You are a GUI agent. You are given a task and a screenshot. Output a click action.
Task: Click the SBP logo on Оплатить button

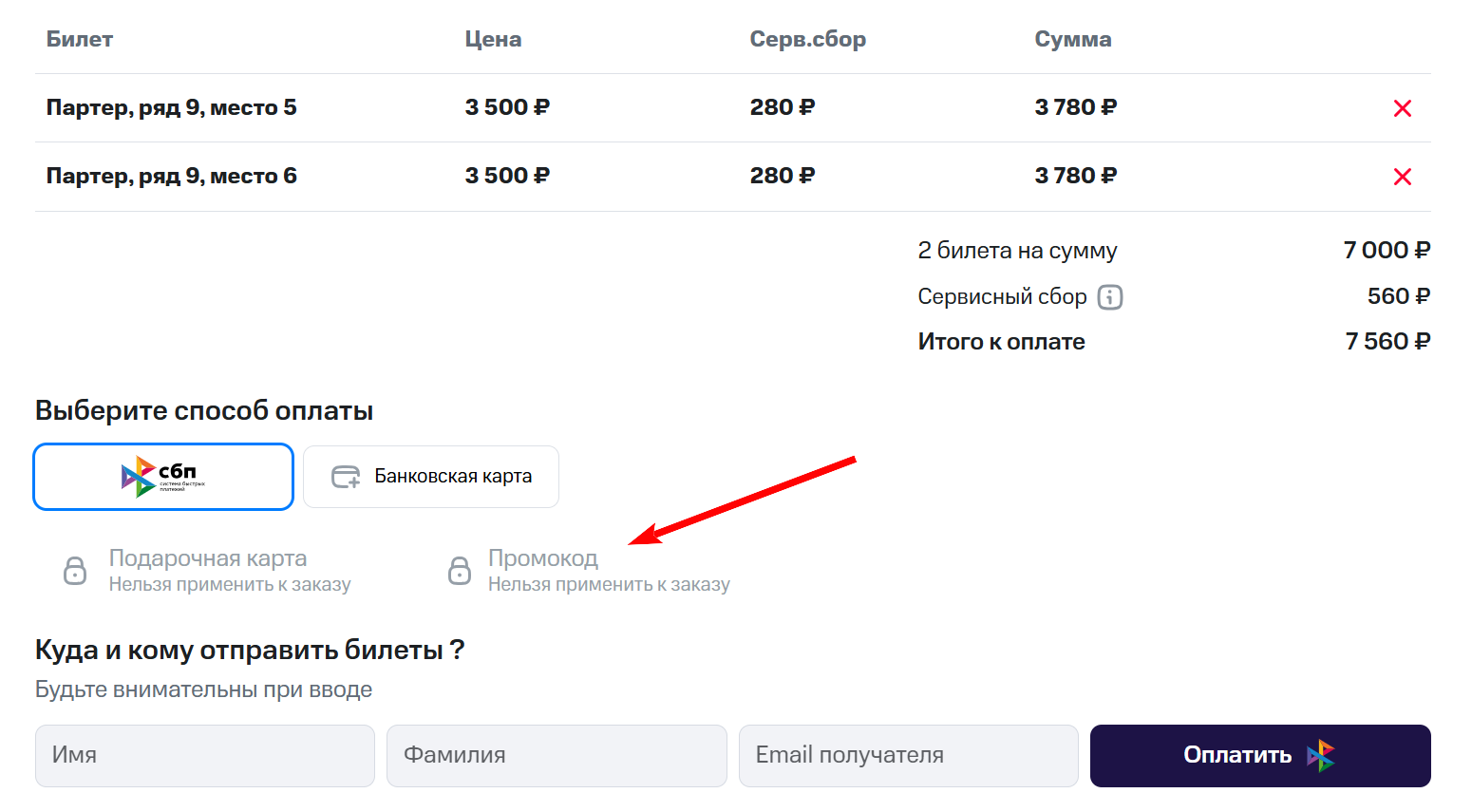(1321, 756)
